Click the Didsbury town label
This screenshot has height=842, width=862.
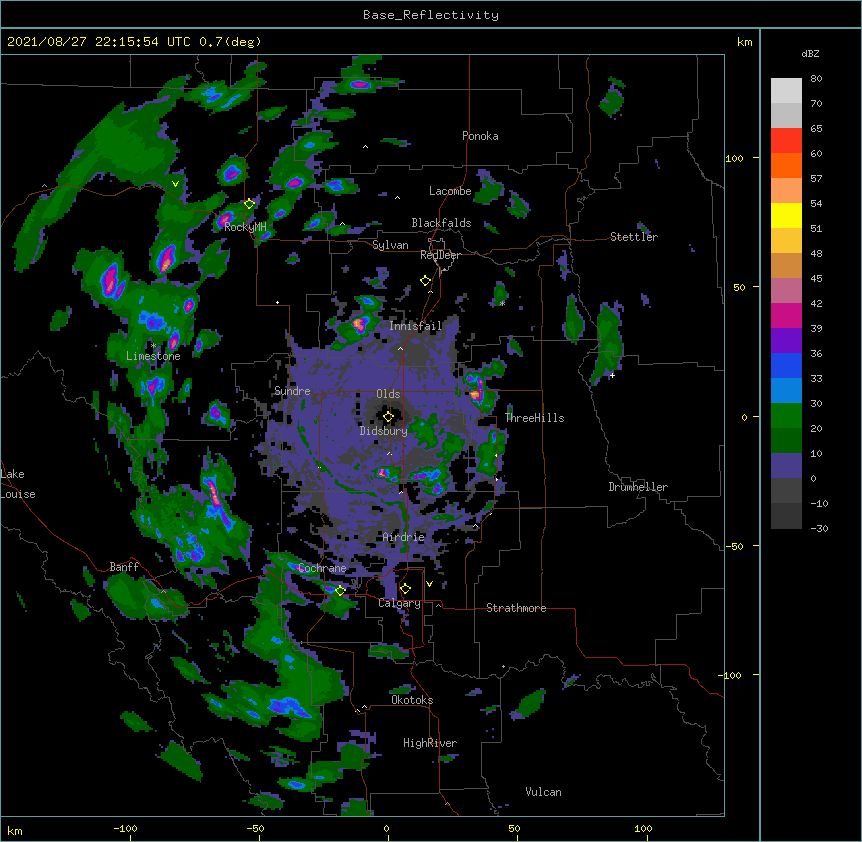tap(383, 431)
